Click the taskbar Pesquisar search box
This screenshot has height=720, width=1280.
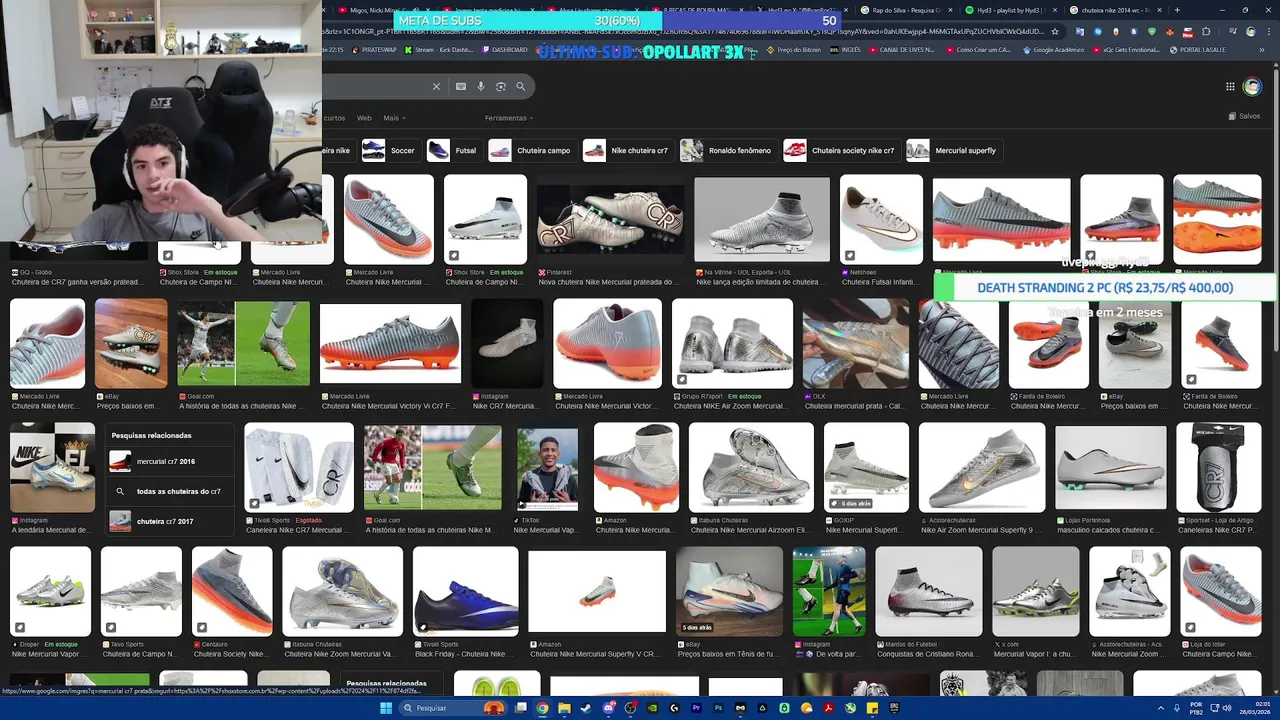(x=454, y=708)
